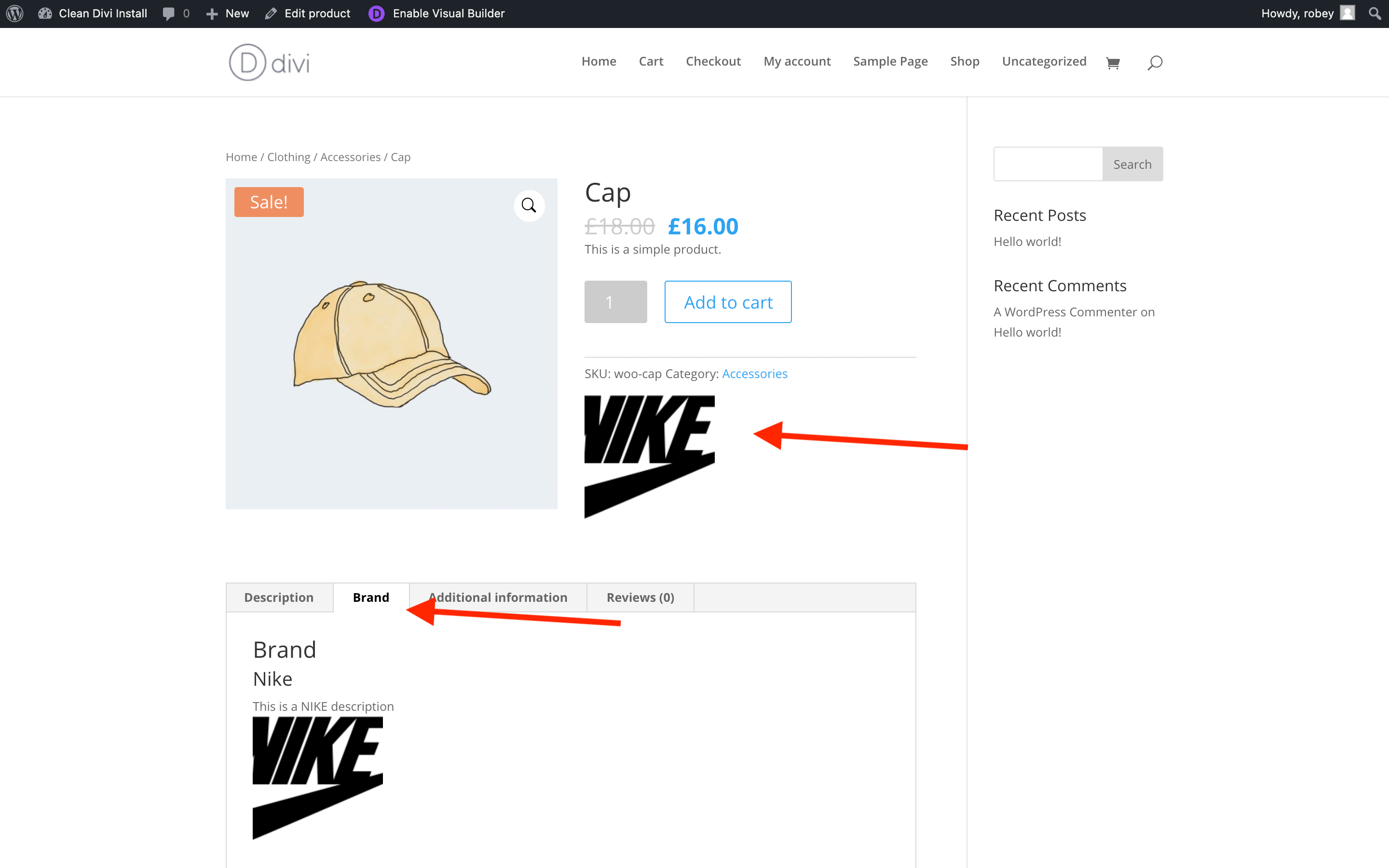Go to My account
This screenshot has height=868, width=1389.
coord(797,61)
